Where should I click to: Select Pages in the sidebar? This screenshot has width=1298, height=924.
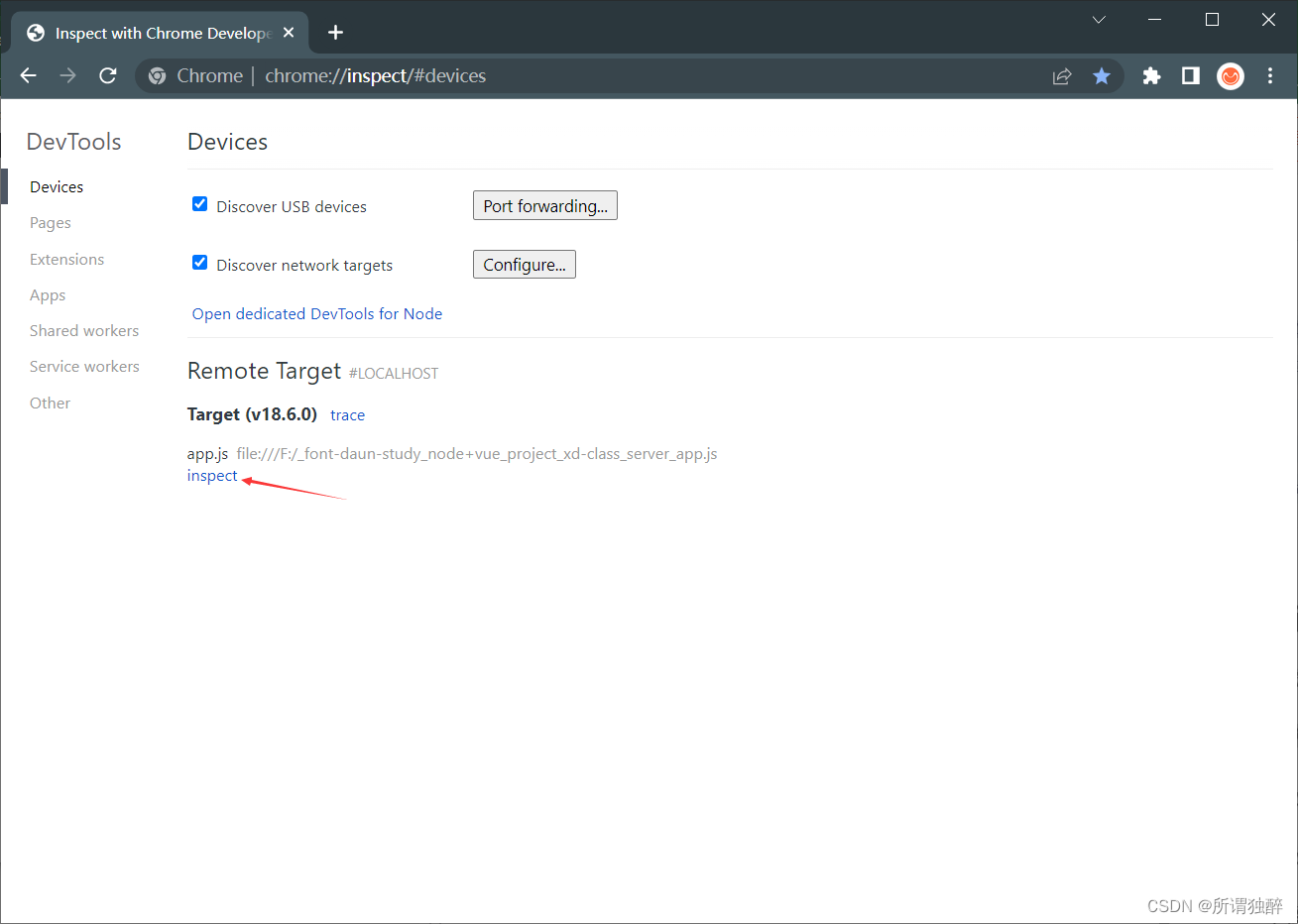coord(51,223)
